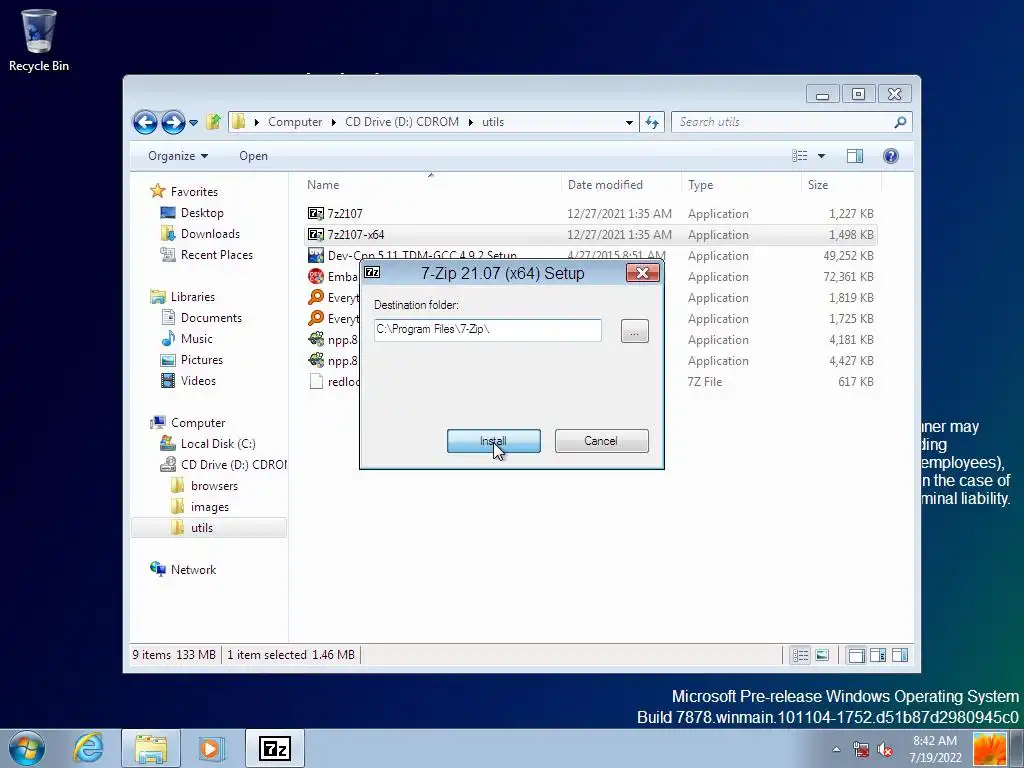
Task: Go back in Explorer navigation
Action: pyautogui.click(x=145, y=122)
